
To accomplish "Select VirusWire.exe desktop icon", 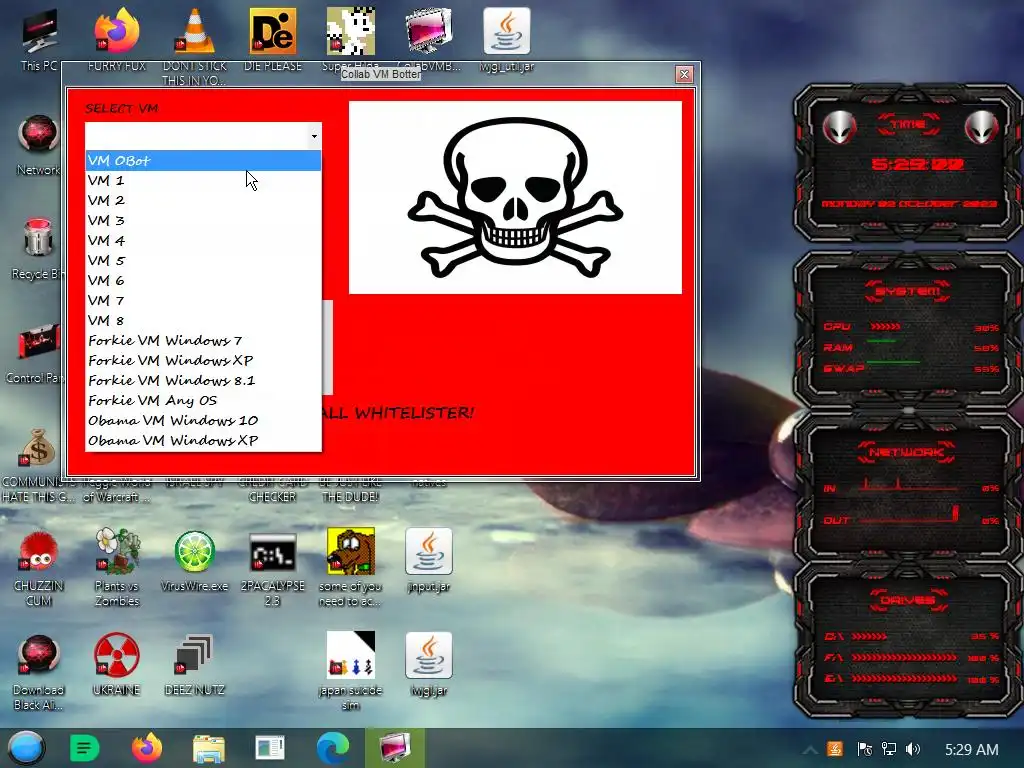I will 195,562.
